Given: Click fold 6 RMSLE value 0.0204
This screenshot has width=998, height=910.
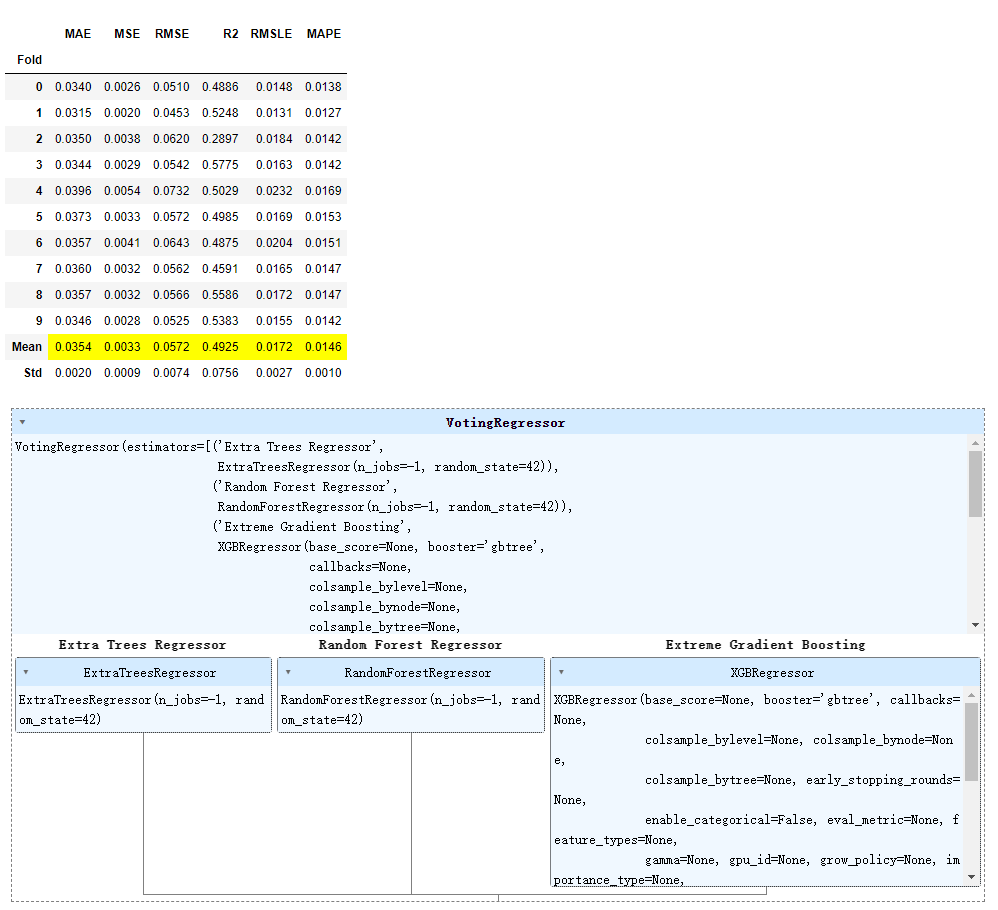Looking at the screenshot, I should point(274,243).
